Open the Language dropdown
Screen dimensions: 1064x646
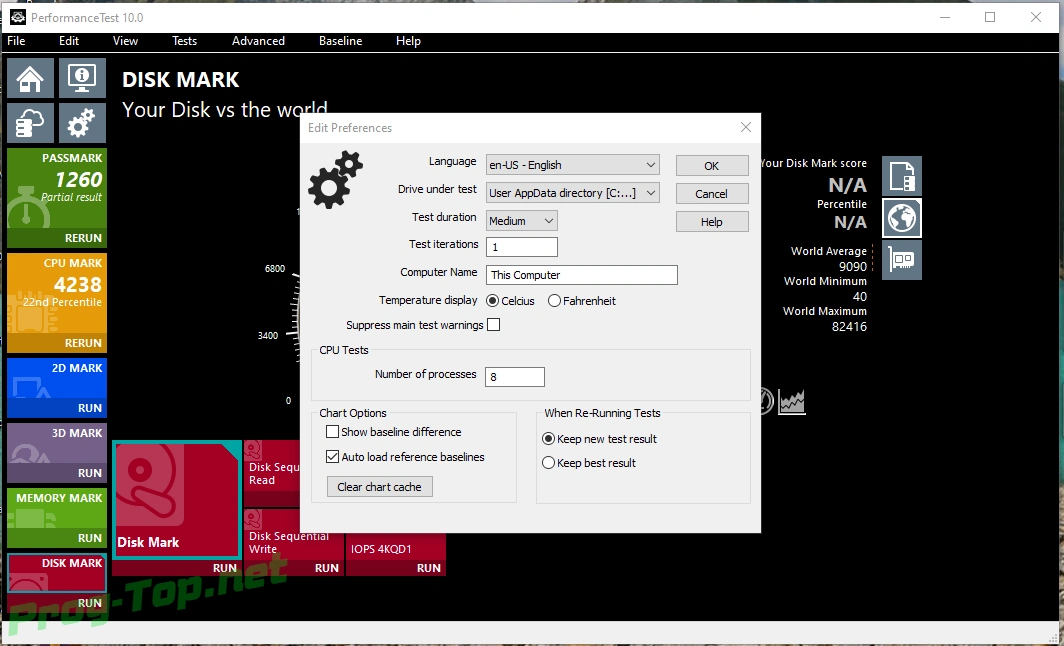573,165
